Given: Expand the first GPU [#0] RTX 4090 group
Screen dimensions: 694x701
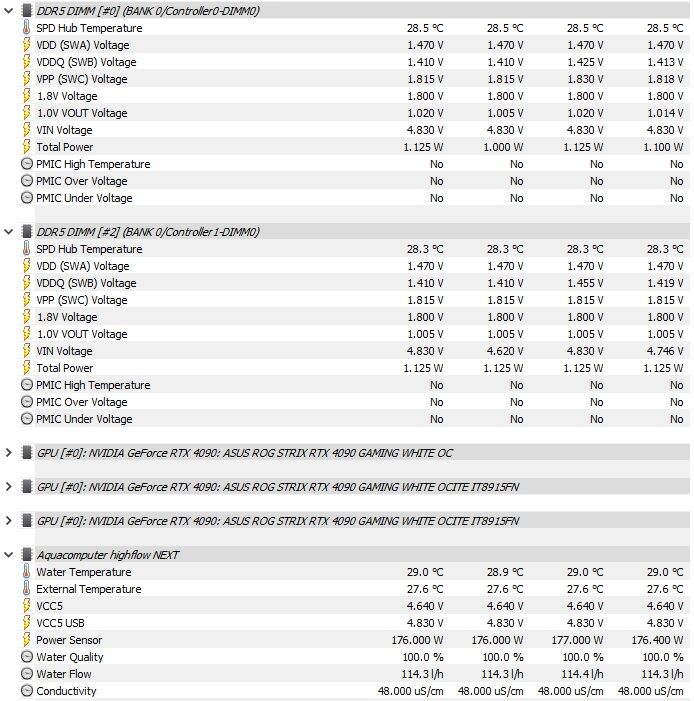Looking at the screenshot, I should pos(8,452).
